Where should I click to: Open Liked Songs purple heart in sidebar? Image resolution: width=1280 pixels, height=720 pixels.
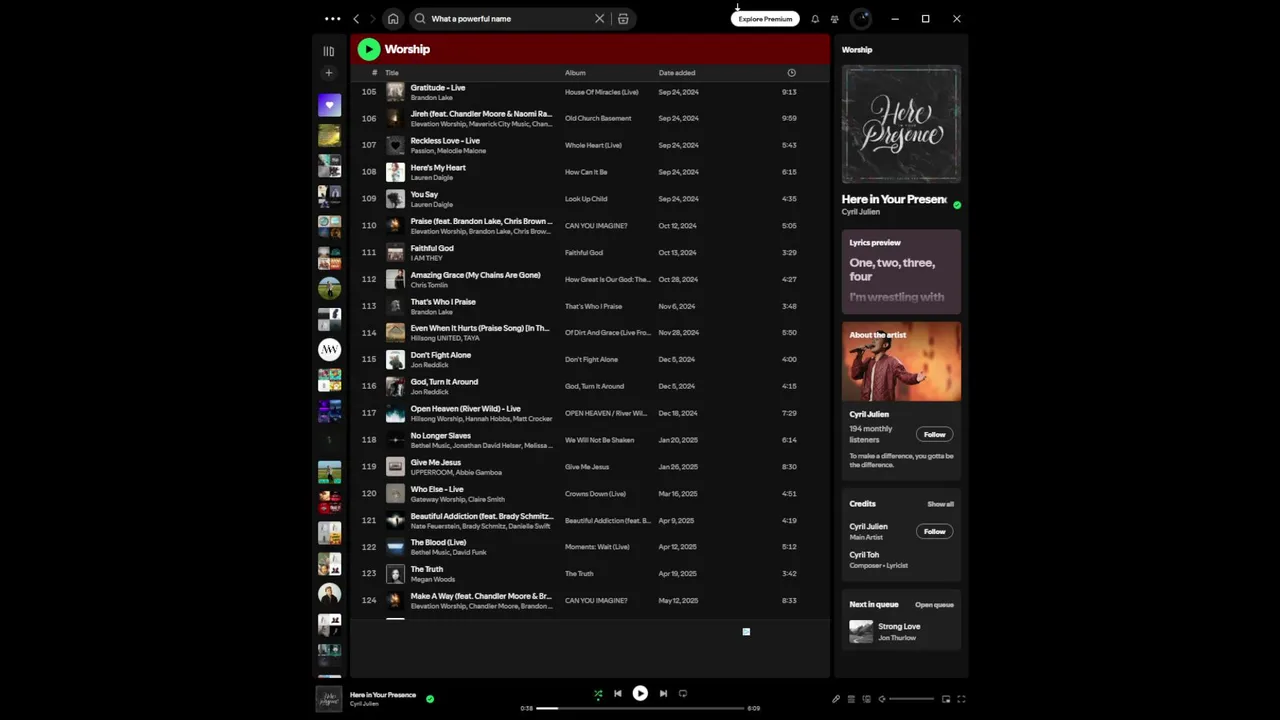tap(329, 105)
